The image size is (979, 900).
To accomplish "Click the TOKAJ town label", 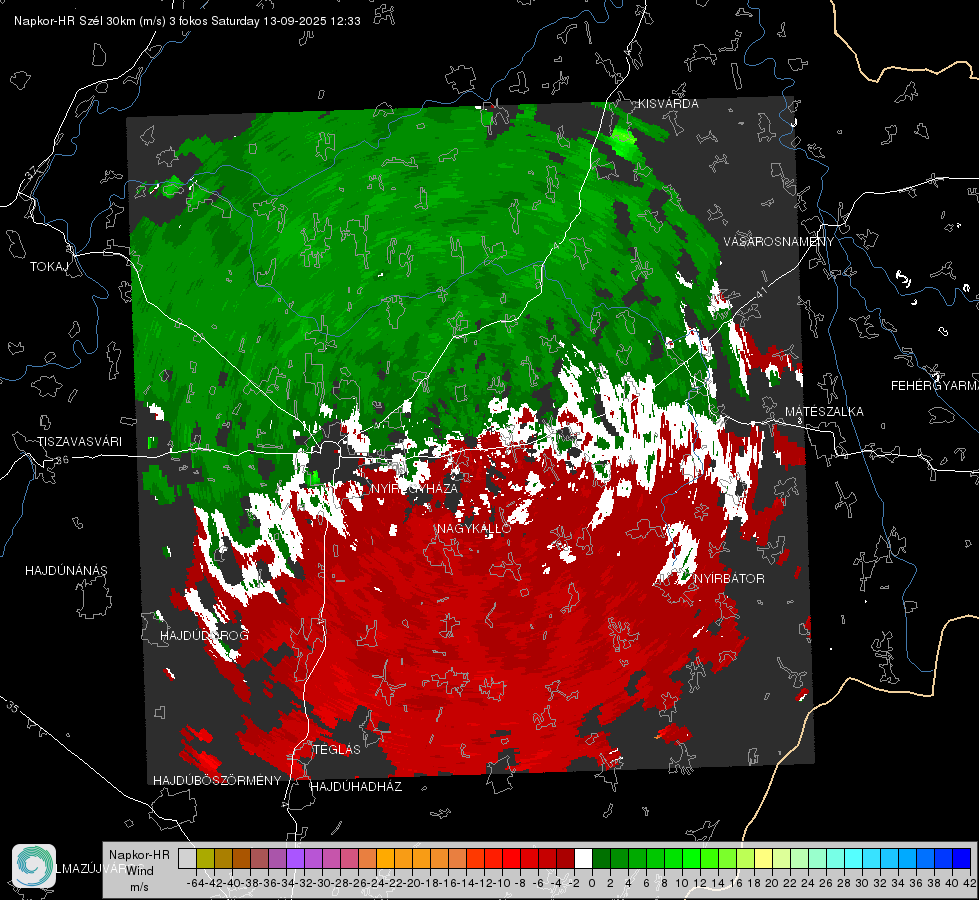I will 49,267.
